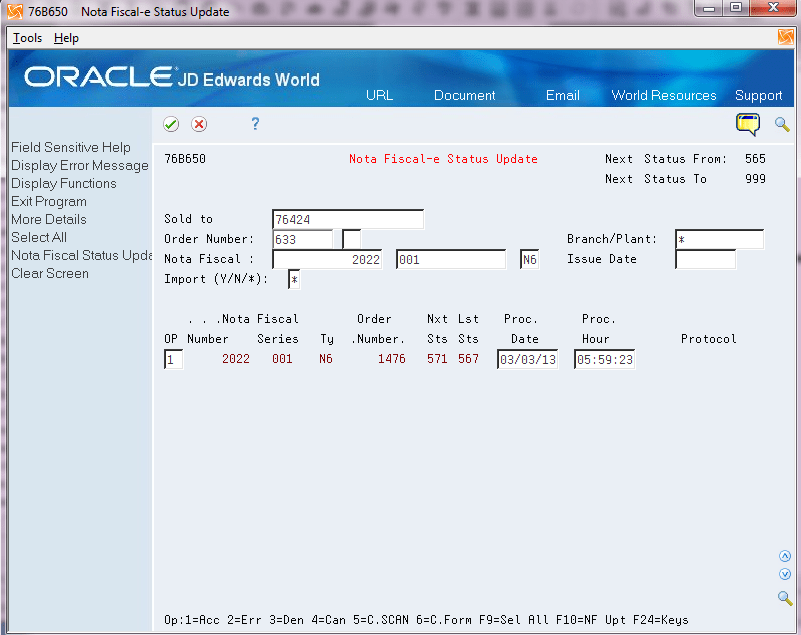Click the bottom-right magnifier search icon
This screenshot has height=635, width=801.
[785, 598]
